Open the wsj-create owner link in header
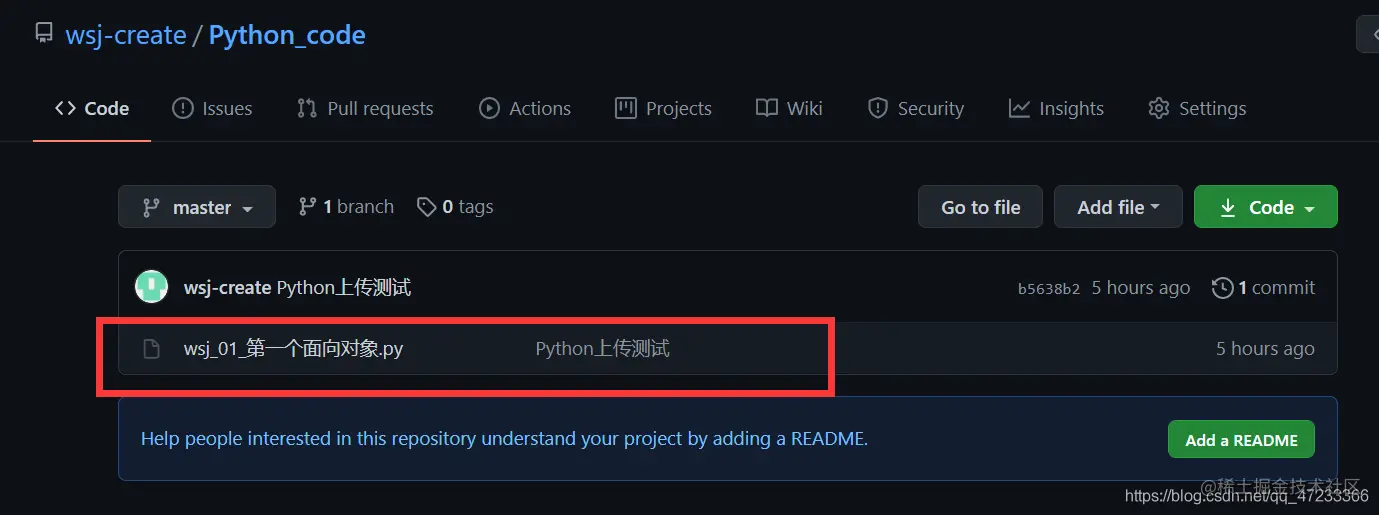 [x=126, y=35]
